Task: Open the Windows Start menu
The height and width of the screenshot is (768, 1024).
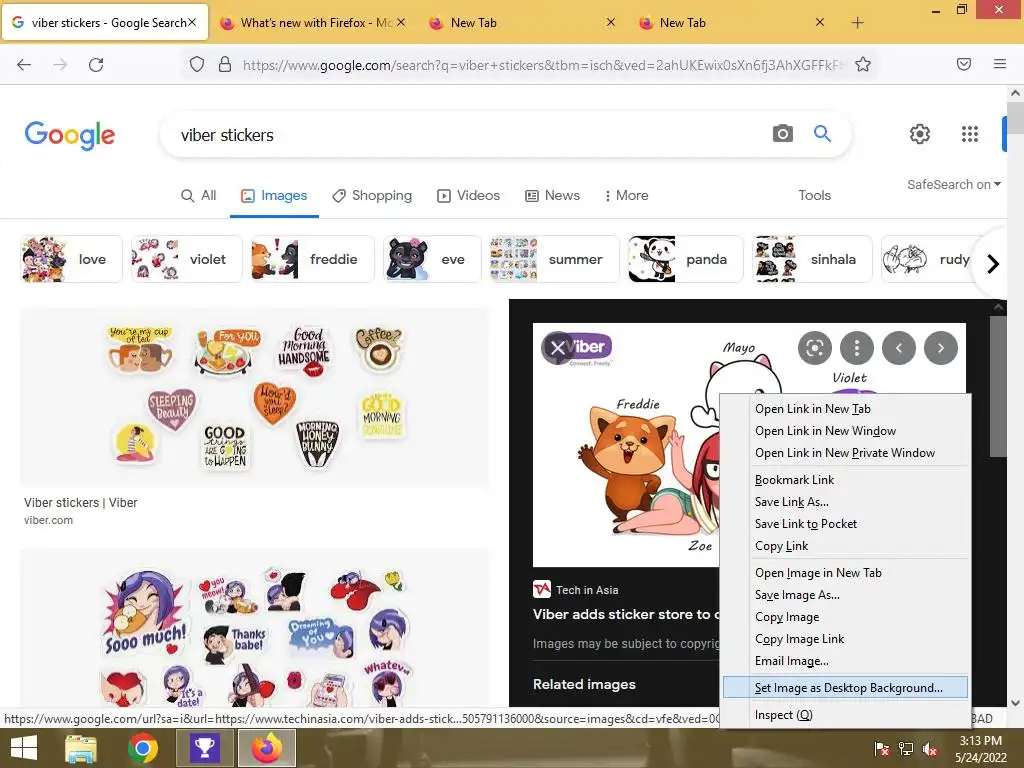Action: pos(24,748)
